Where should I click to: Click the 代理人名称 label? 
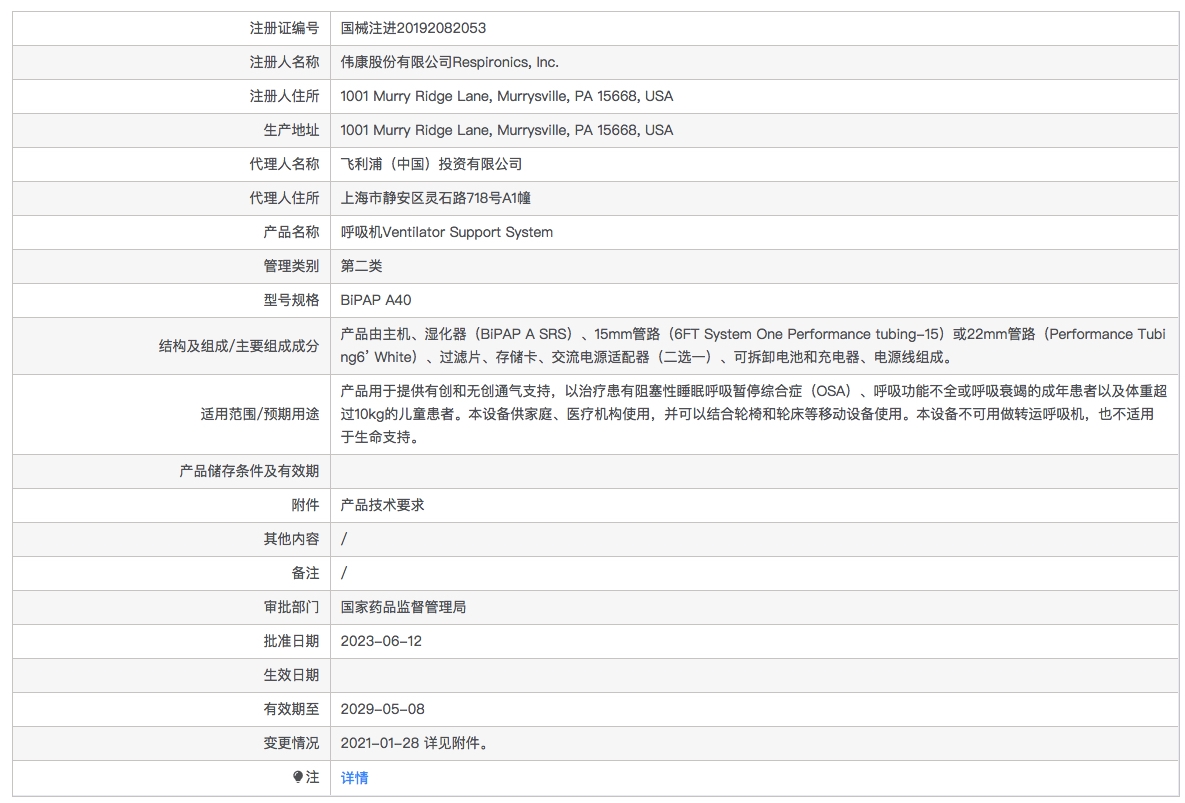pos(284,164)
